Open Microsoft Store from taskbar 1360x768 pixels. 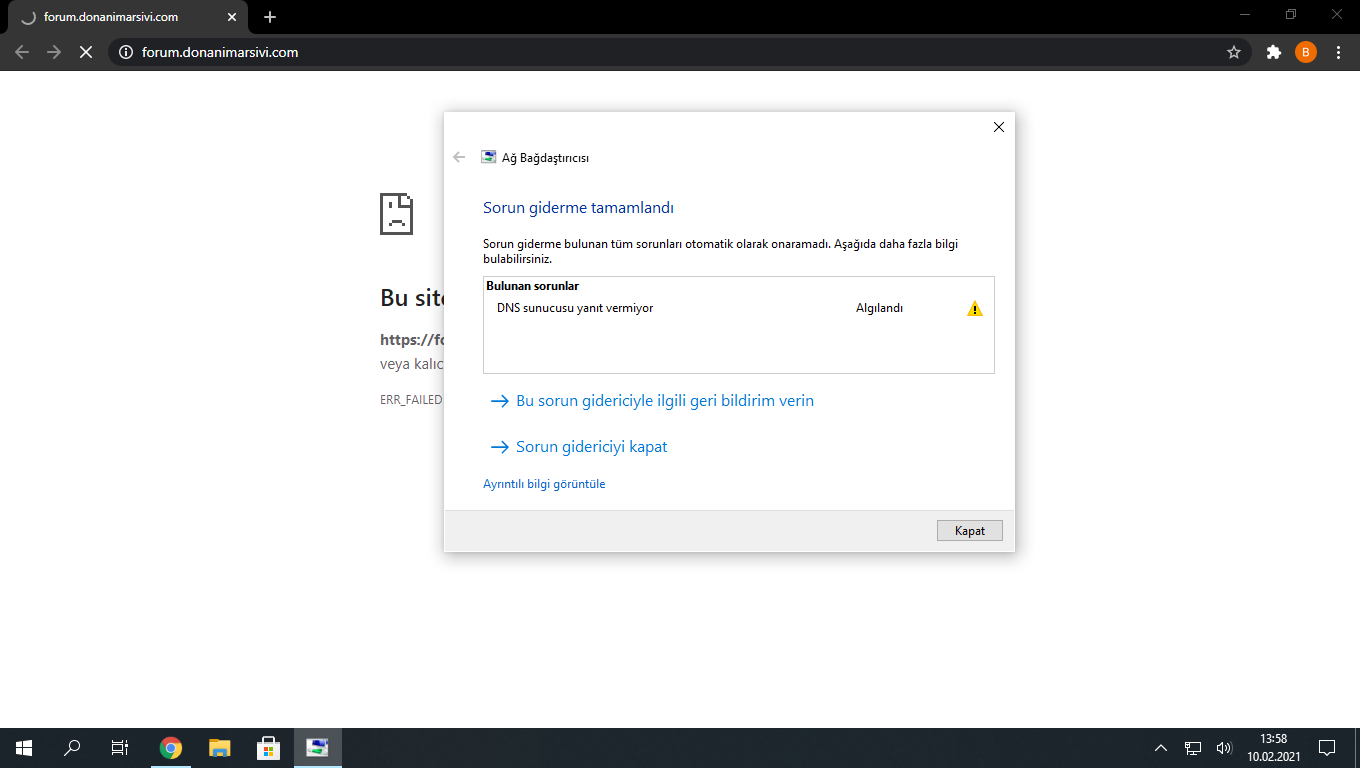[x=268, y=748]
